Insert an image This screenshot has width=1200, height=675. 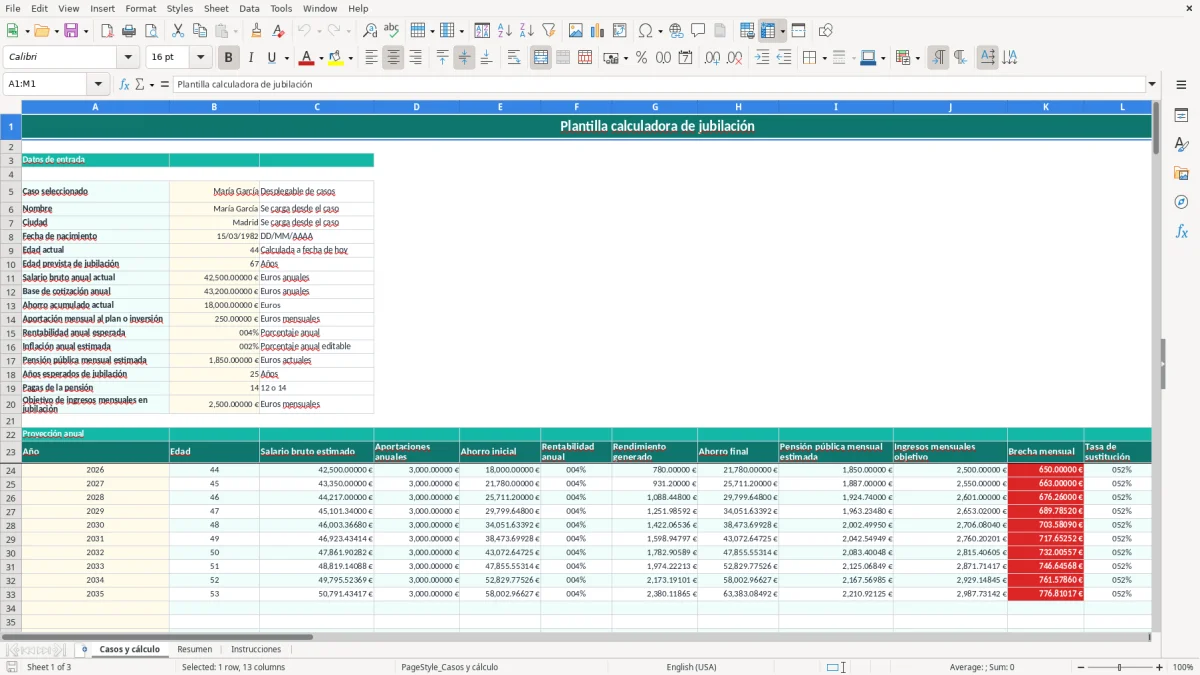[577, 31]
